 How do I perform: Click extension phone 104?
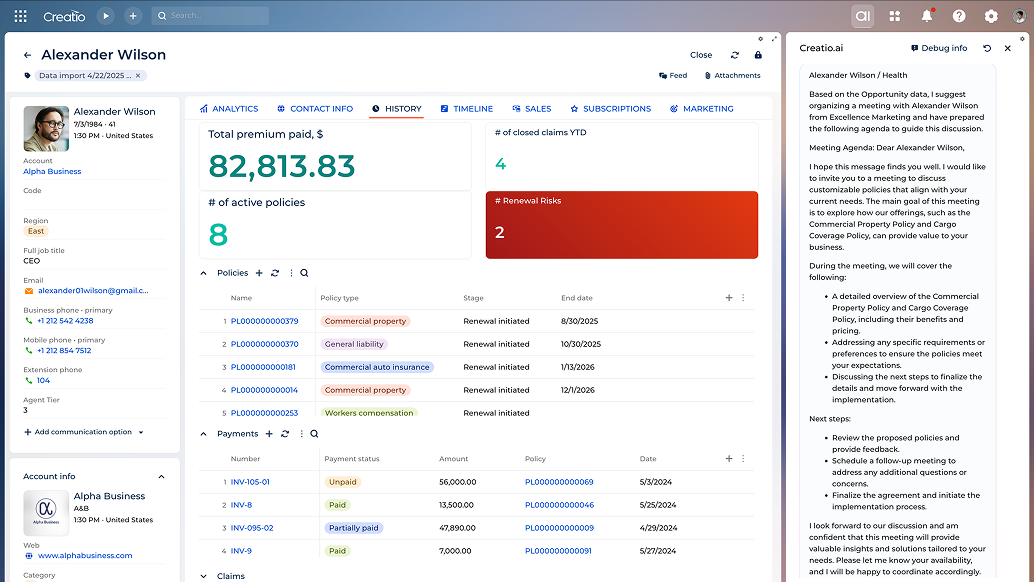pos(44,380)
